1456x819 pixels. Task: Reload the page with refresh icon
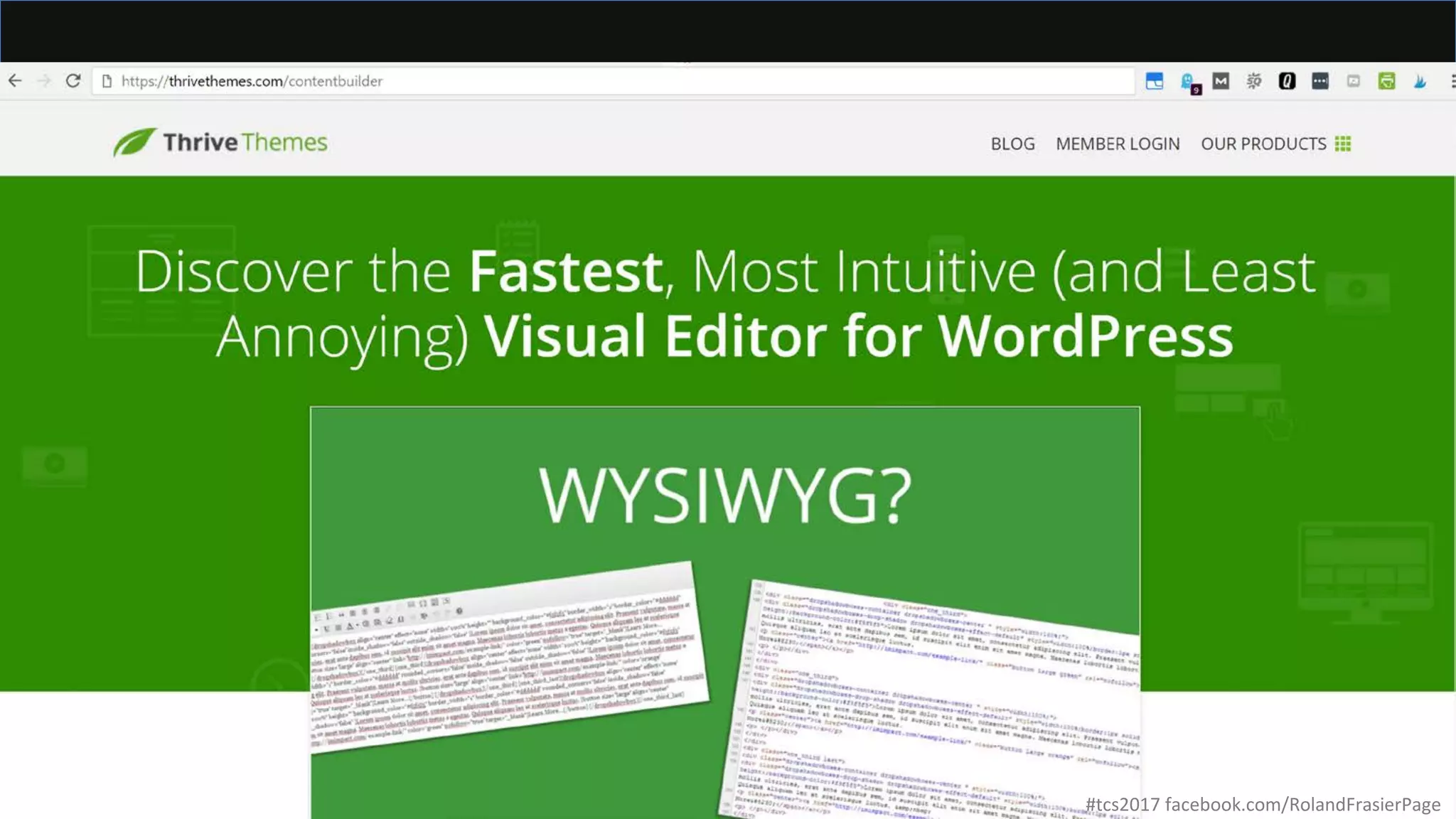[x=73, y=81]
